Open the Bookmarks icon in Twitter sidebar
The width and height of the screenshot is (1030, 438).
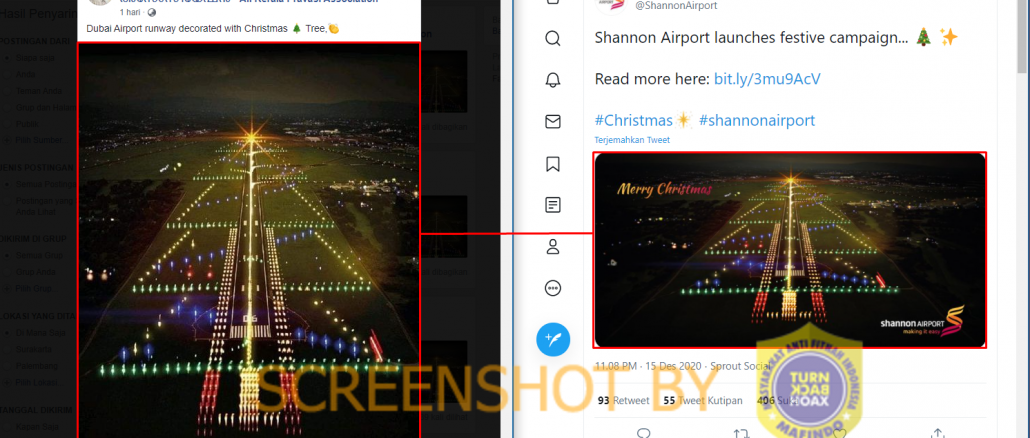point(552,164)
